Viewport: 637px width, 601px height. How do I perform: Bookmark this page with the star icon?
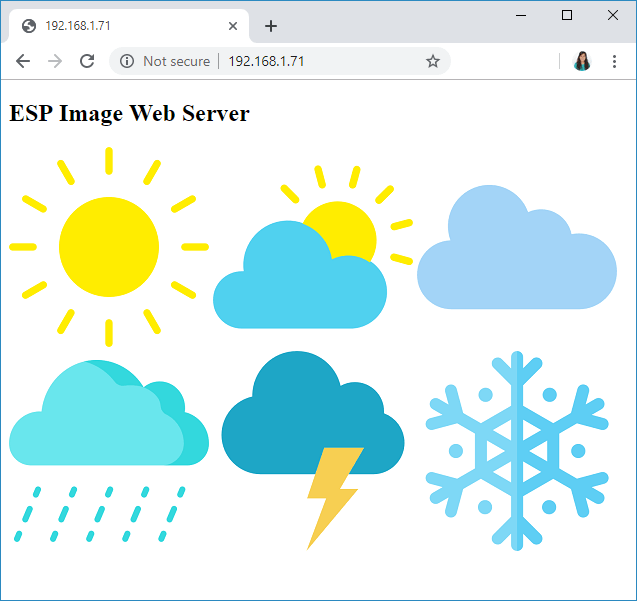[x=432, y=61]
